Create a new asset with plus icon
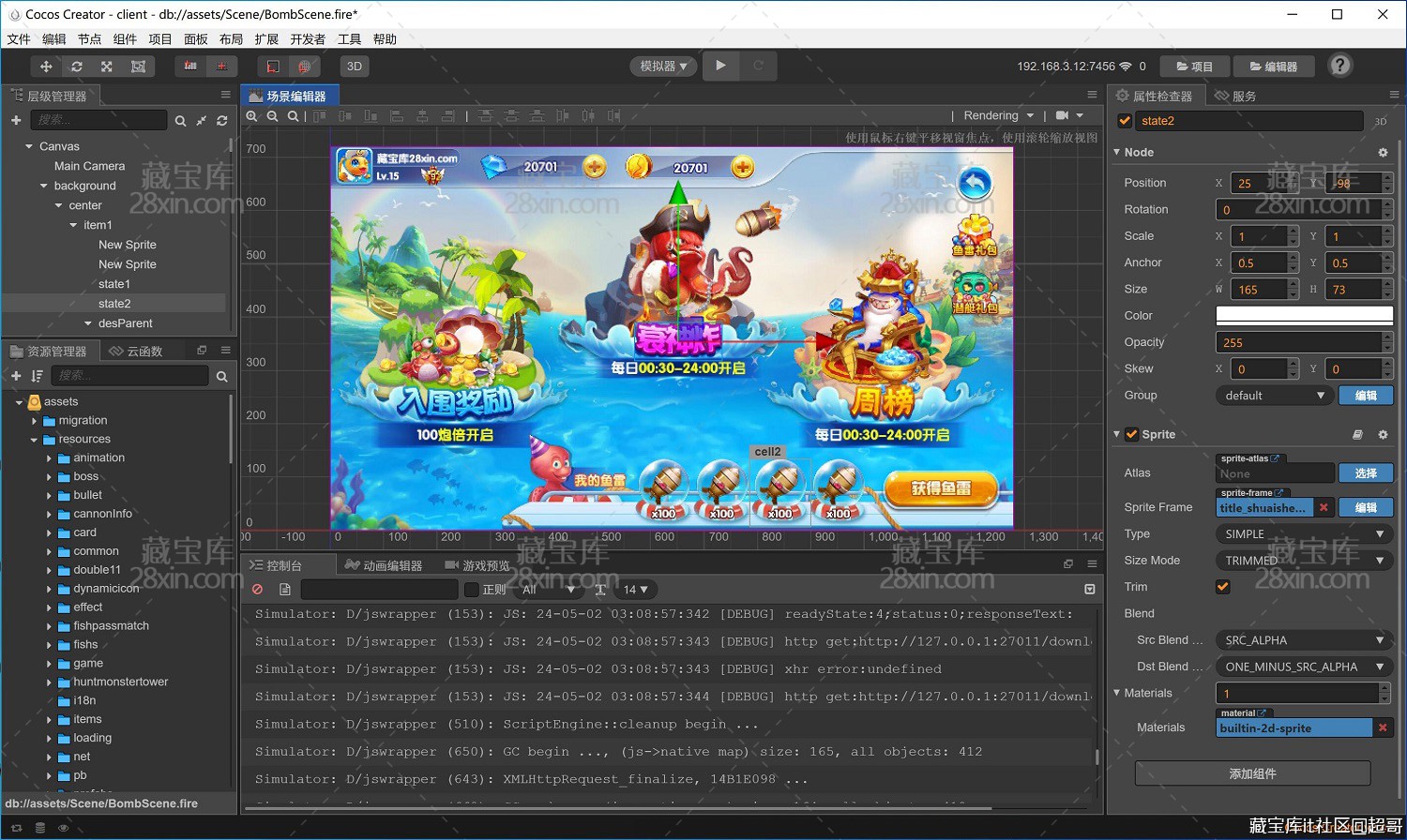 [16, 376]
